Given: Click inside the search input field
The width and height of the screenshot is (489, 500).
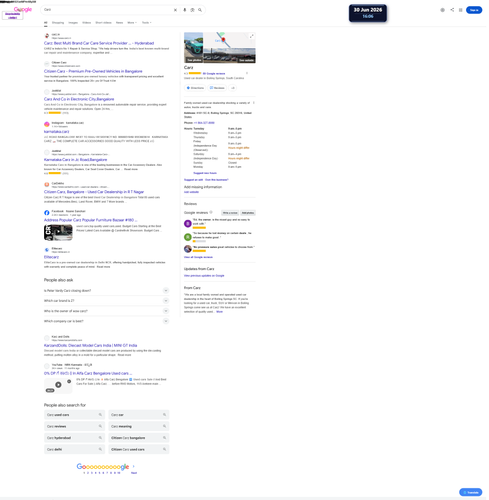Looking at the screenshot, I should tap(107, 10).
